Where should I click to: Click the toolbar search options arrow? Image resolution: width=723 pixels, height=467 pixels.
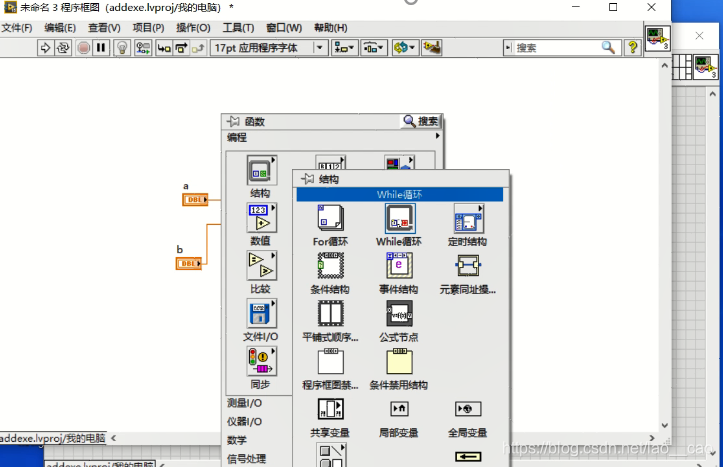pyautogui.click(x=508, y=47)
